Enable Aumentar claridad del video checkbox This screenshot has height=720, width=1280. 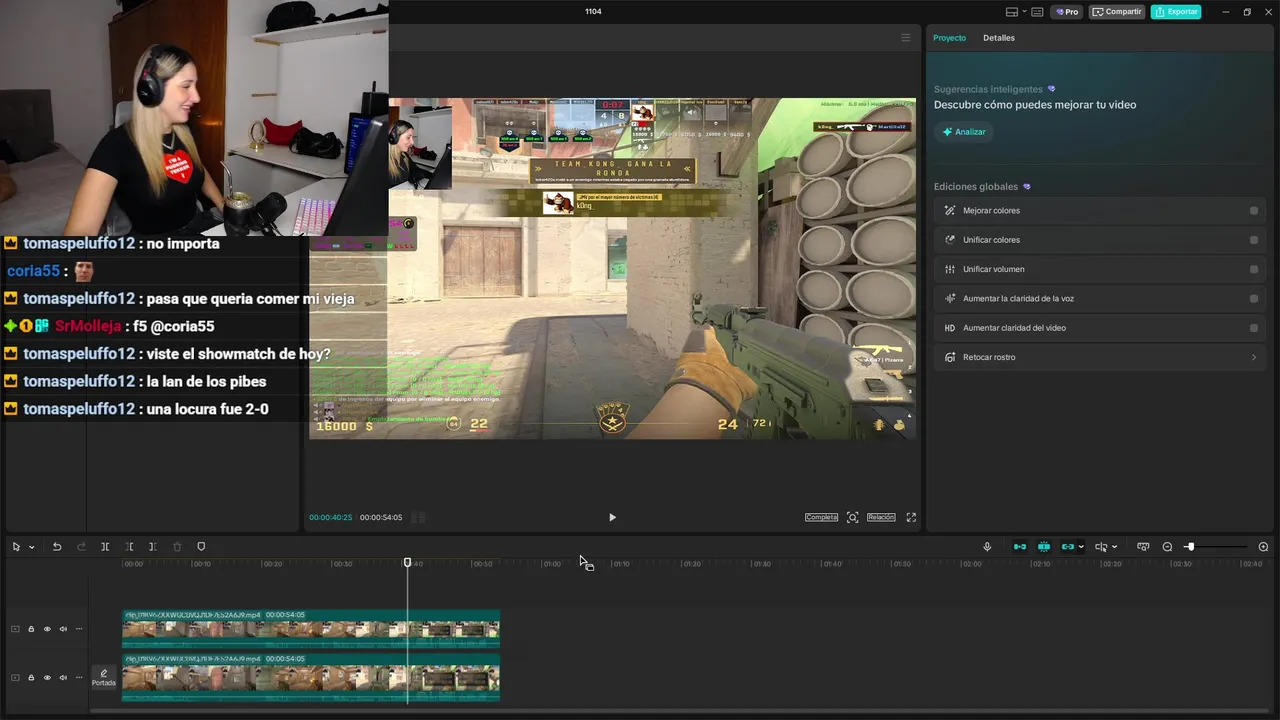point(1254,328)
